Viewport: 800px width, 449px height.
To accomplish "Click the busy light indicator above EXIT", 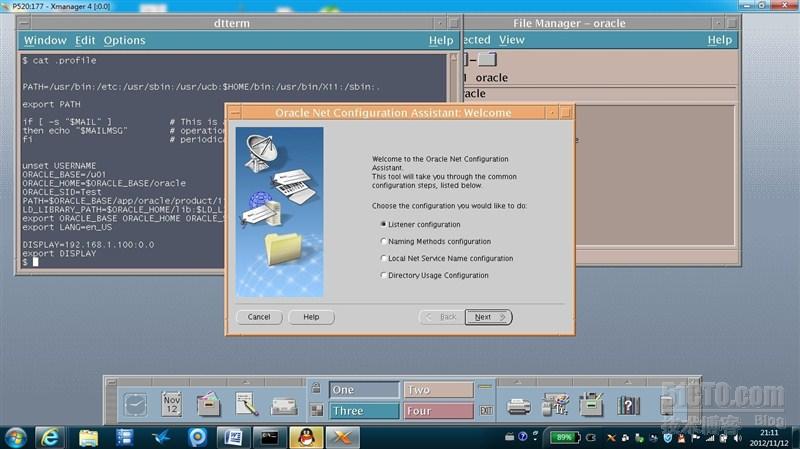I will [x=486, y=387].
